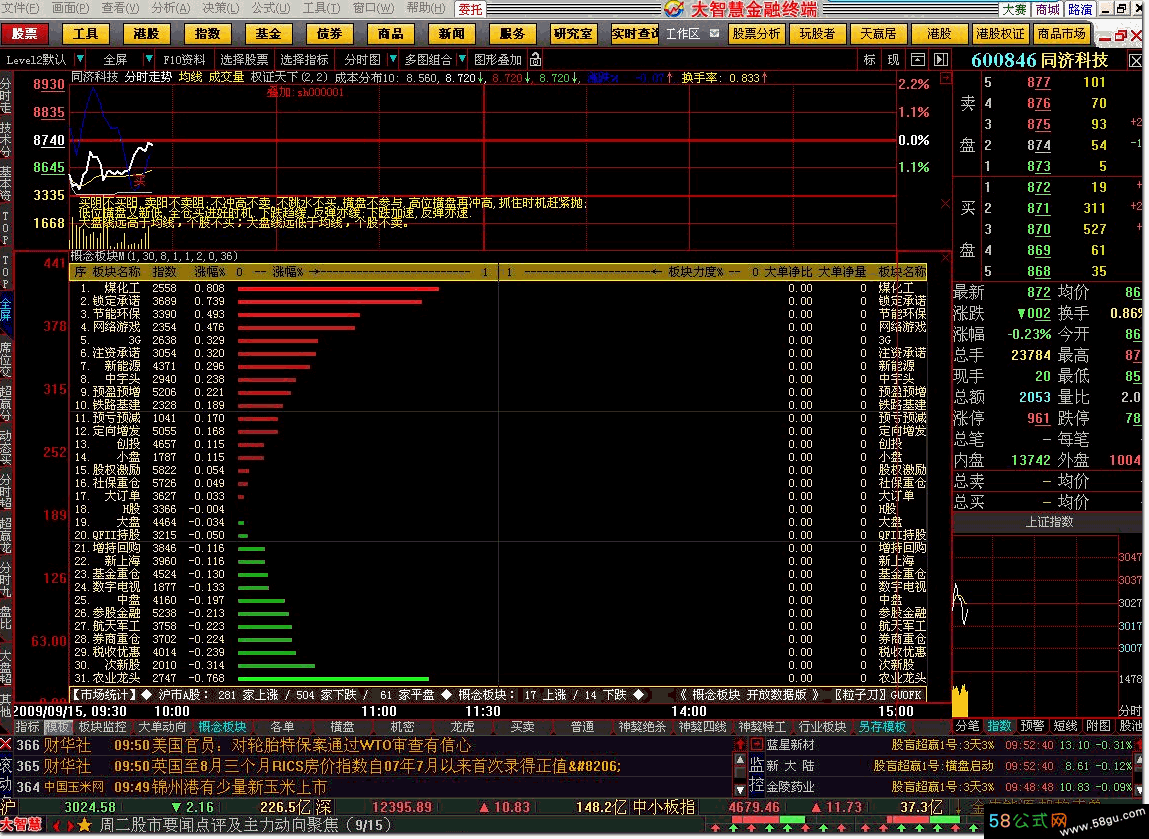Open the 查看(V) menu
The width and height of the screenshot is (1149, 839).
120,8
